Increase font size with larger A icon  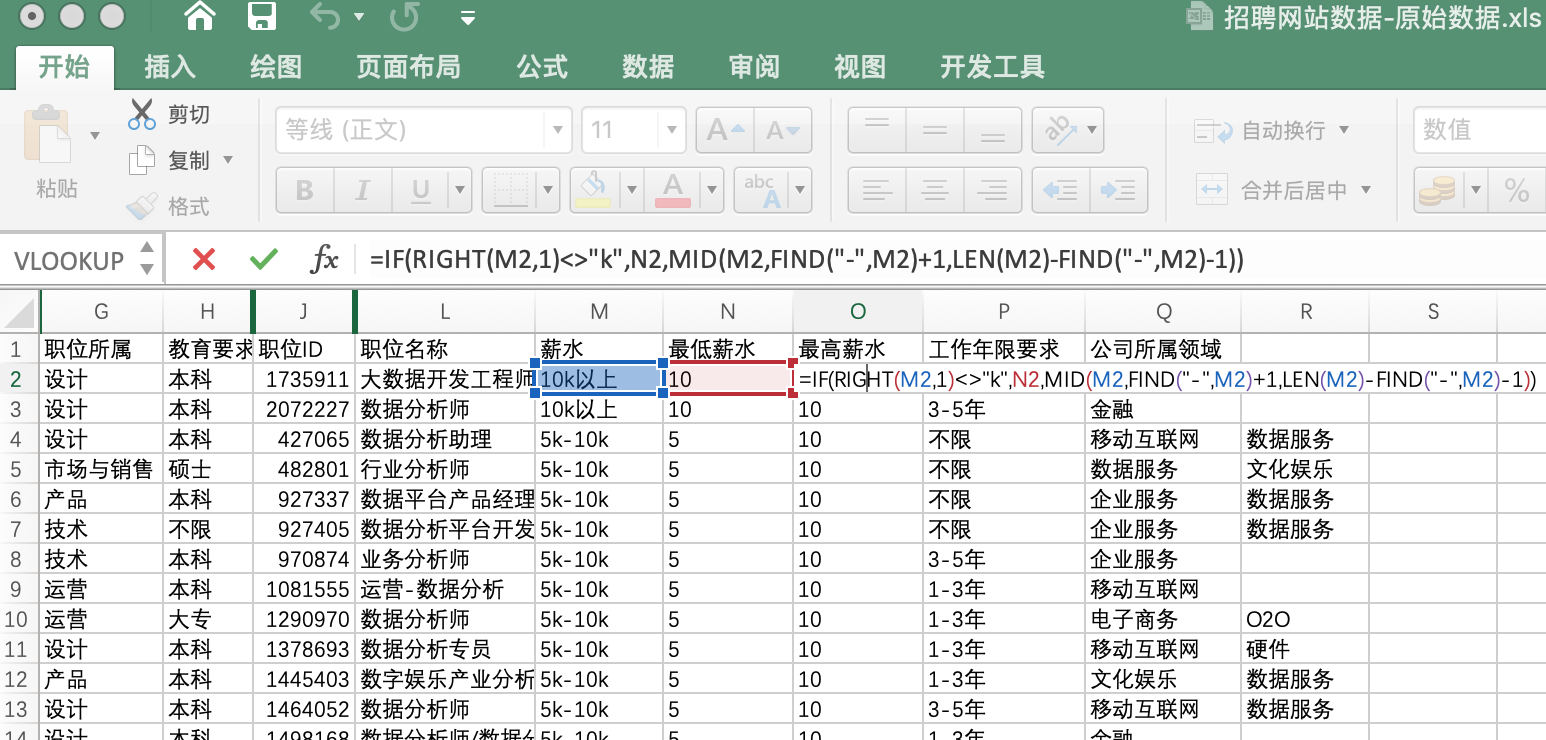click(725, 131)
